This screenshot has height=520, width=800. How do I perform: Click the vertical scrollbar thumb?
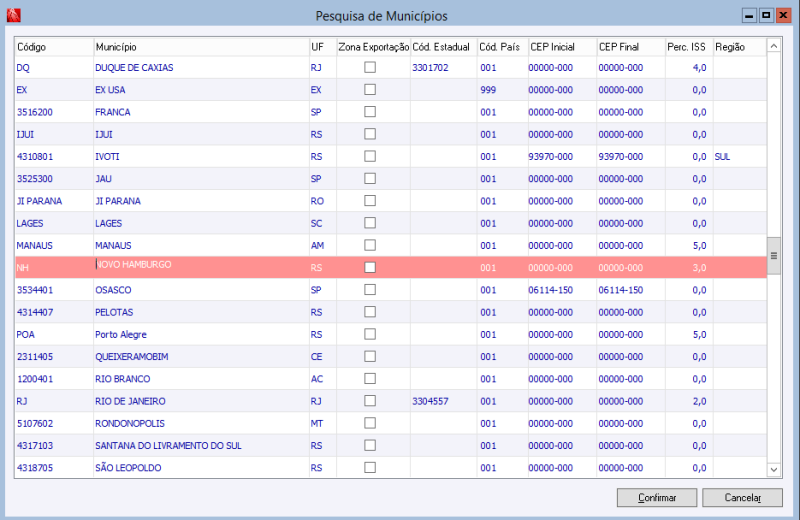click(773, 256)
